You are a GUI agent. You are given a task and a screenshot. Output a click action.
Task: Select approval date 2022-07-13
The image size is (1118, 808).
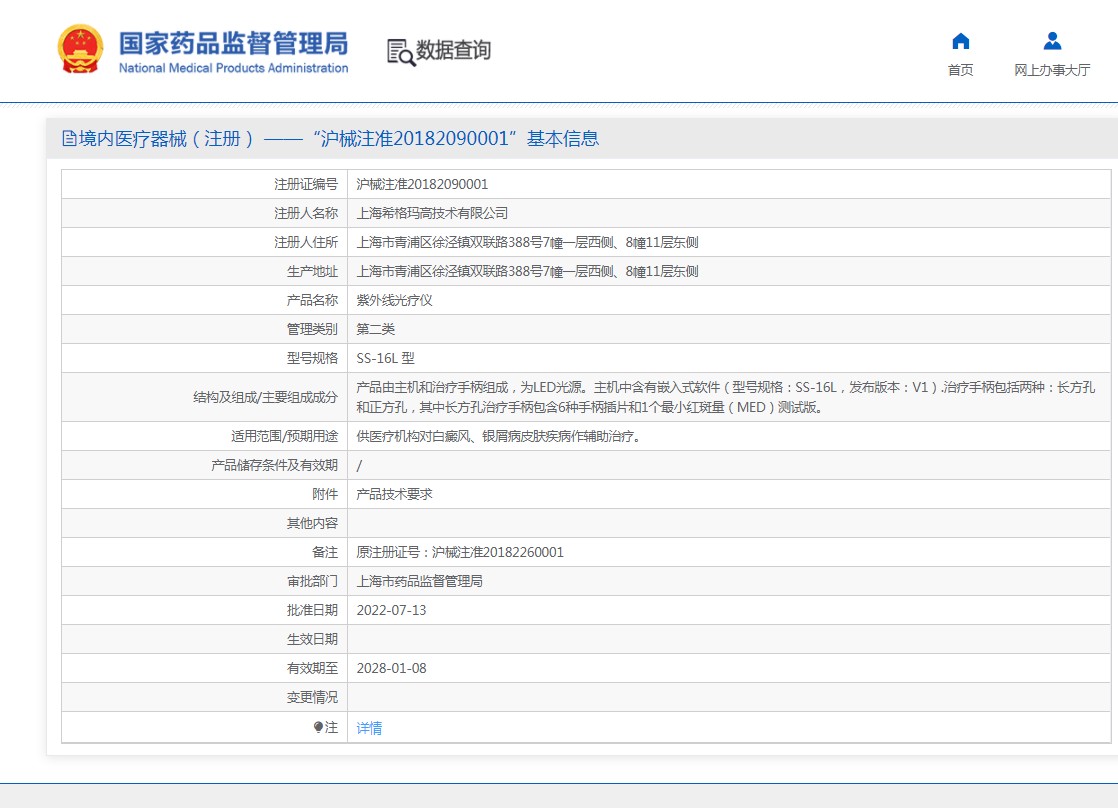click(x=391, y=610)
